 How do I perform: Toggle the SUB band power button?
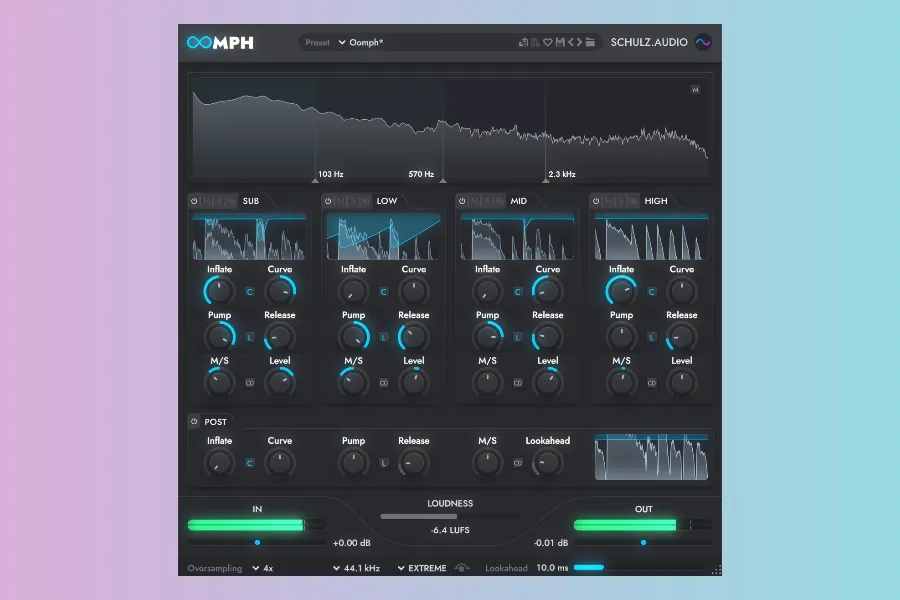click(195, 201)
